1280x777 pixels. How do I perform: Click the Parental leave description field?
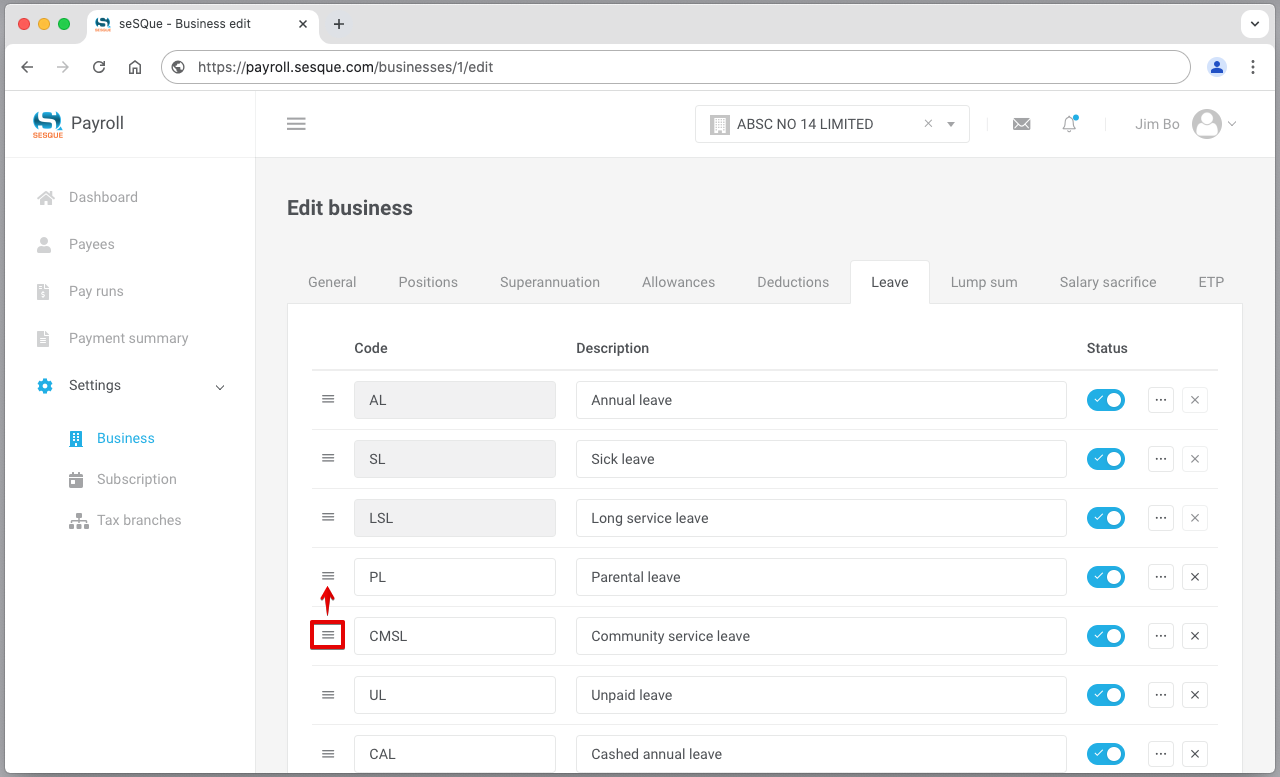pyautogui.click(x=820, y=577)
